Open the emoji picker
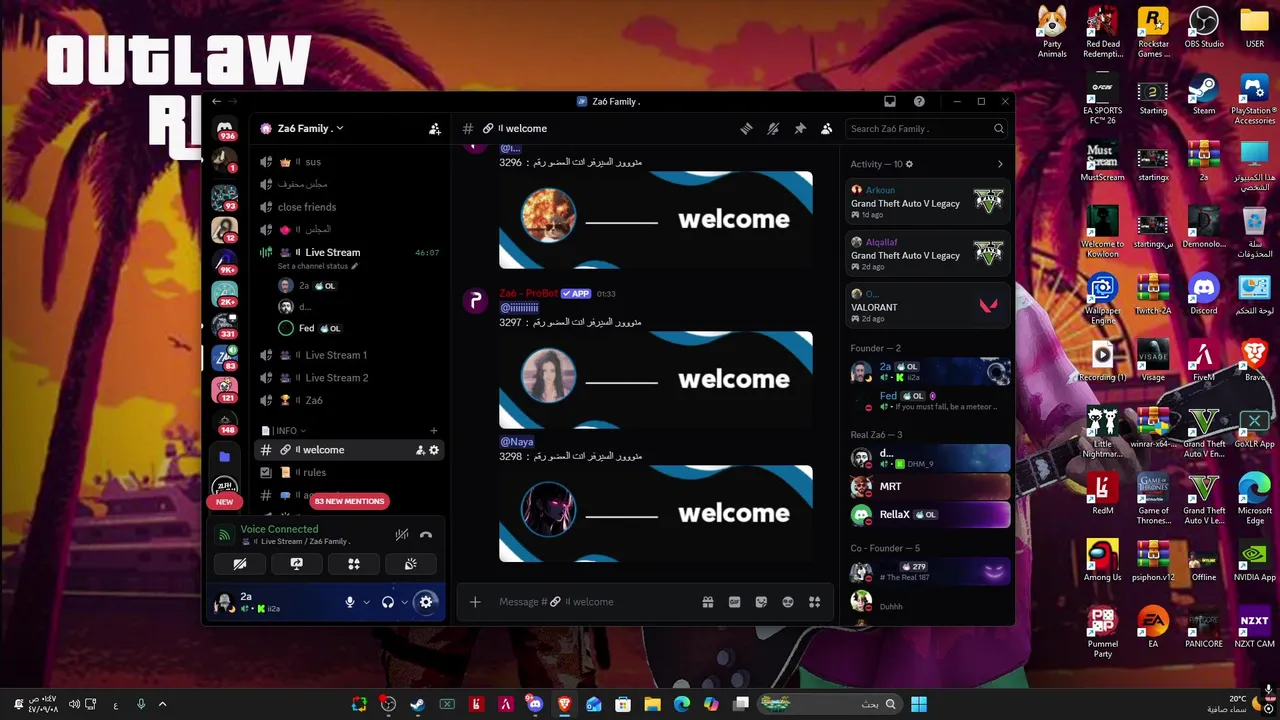Viewport: 1280px width, 720px height. (788, 602)
